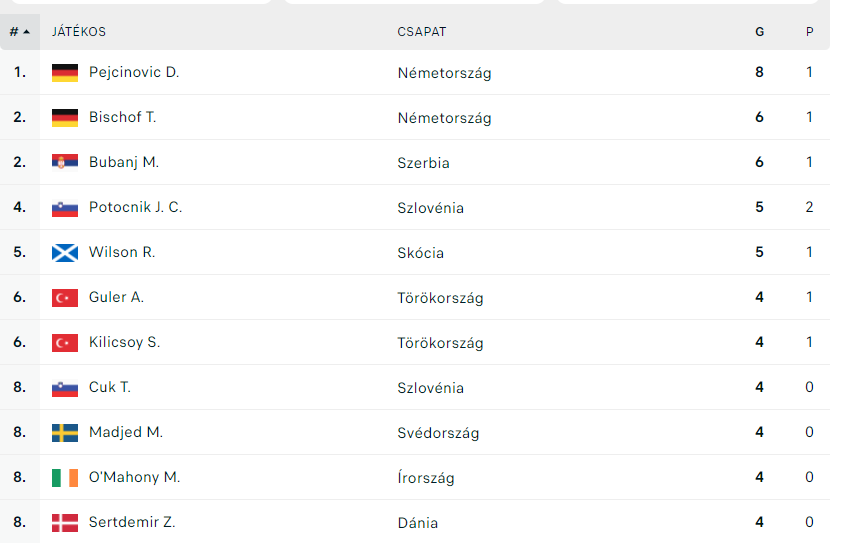844x543 pixels.
Task: Click the Swedish flag beside Madjed M.
Action: click(65, 433)
